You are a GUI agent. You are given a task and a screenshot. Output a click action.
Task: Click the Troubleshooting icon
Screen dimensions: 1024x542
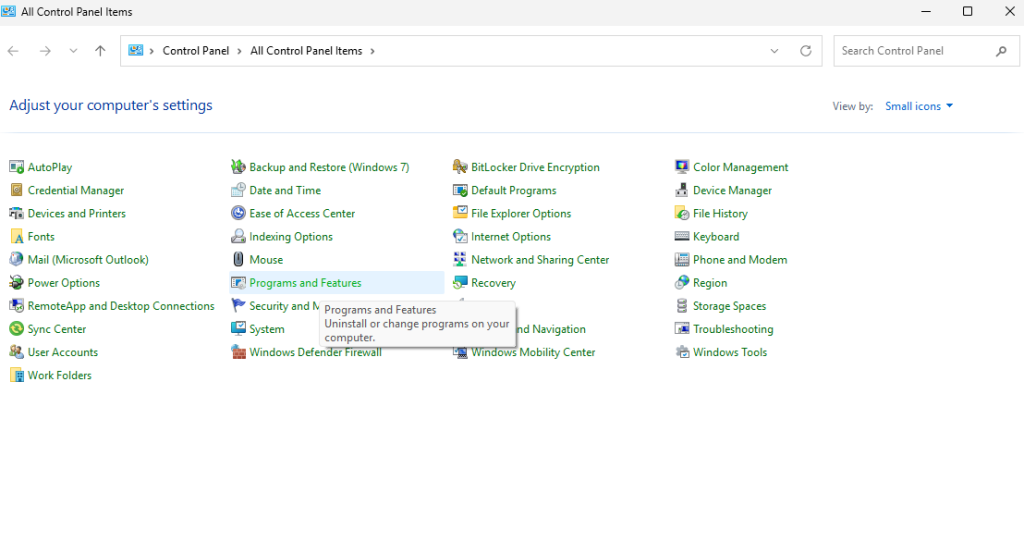pos(682,329)
